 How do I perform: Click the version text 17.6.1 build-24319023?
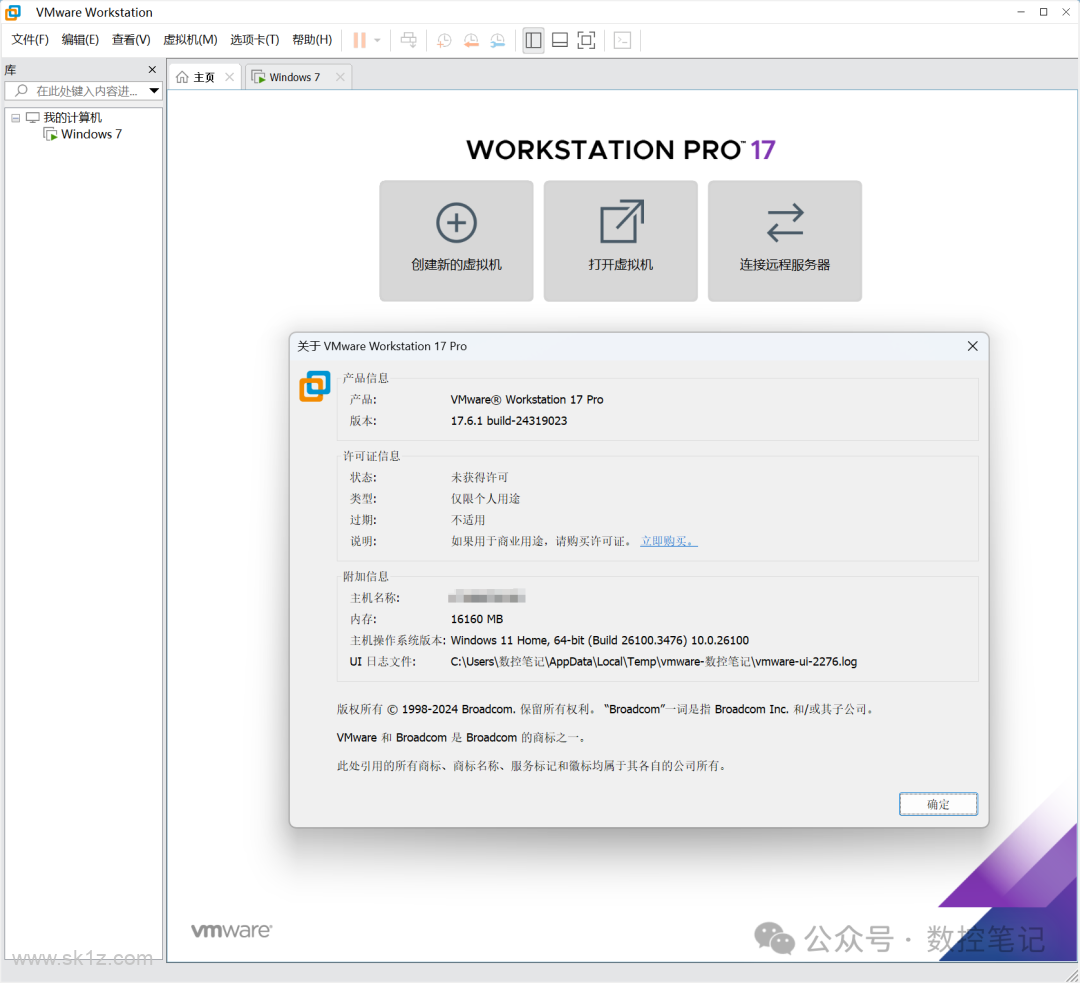pyautogui.click(x=509, y=421)
